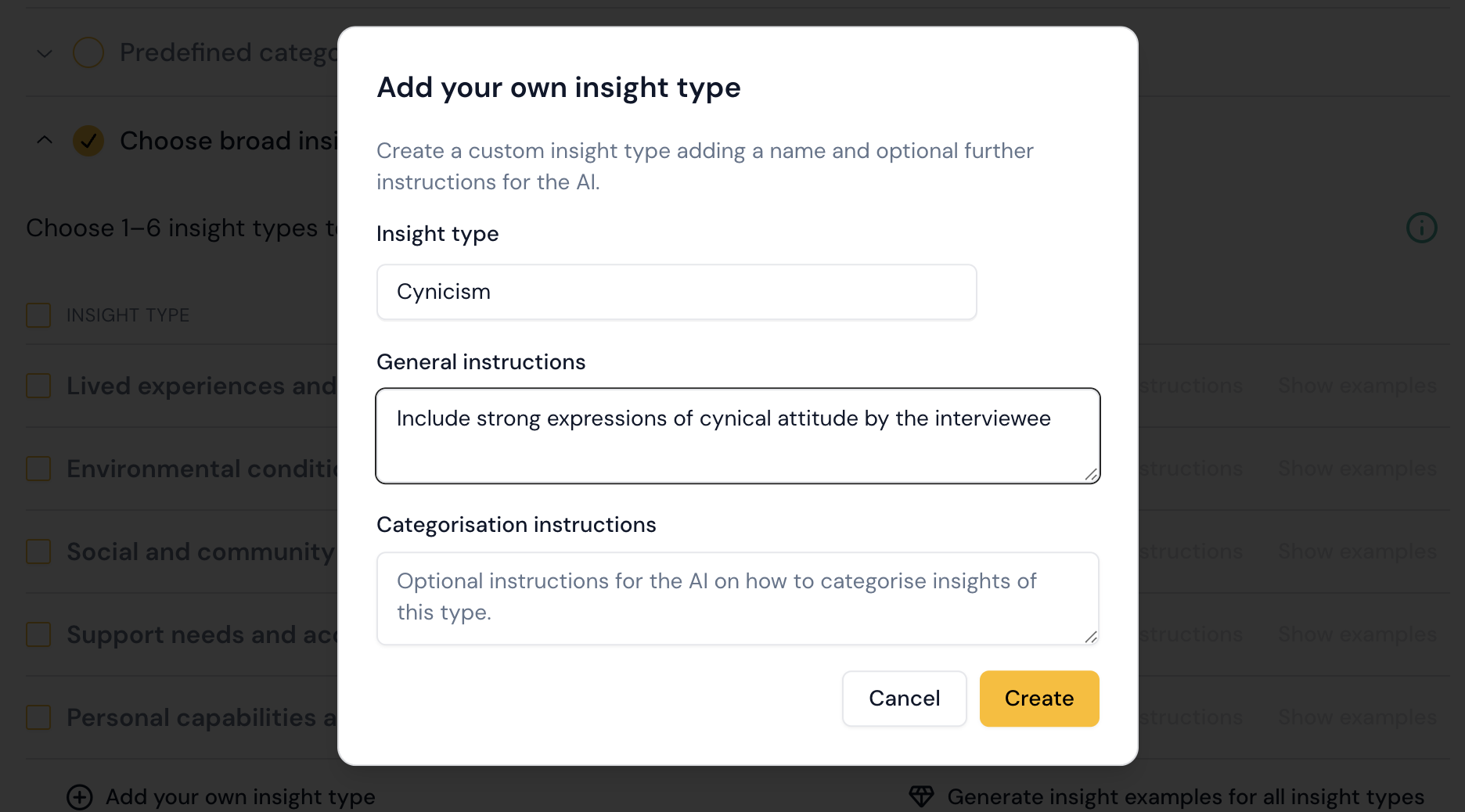The image size is (1465, 812).
Task: Click the diamond icon for generating examples
Action: (x=921, y=796)
